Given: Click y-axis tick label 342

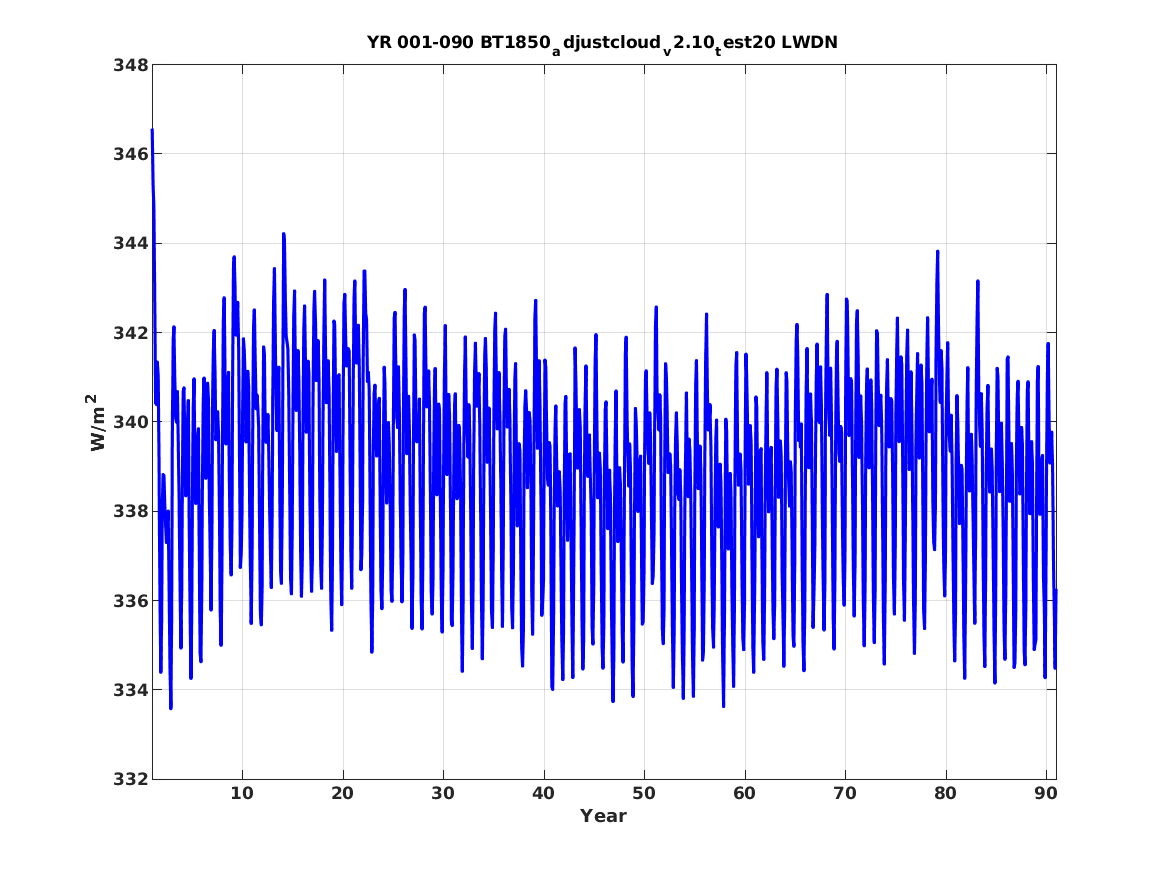Looking at the screenshot, I should click(131, 333).
